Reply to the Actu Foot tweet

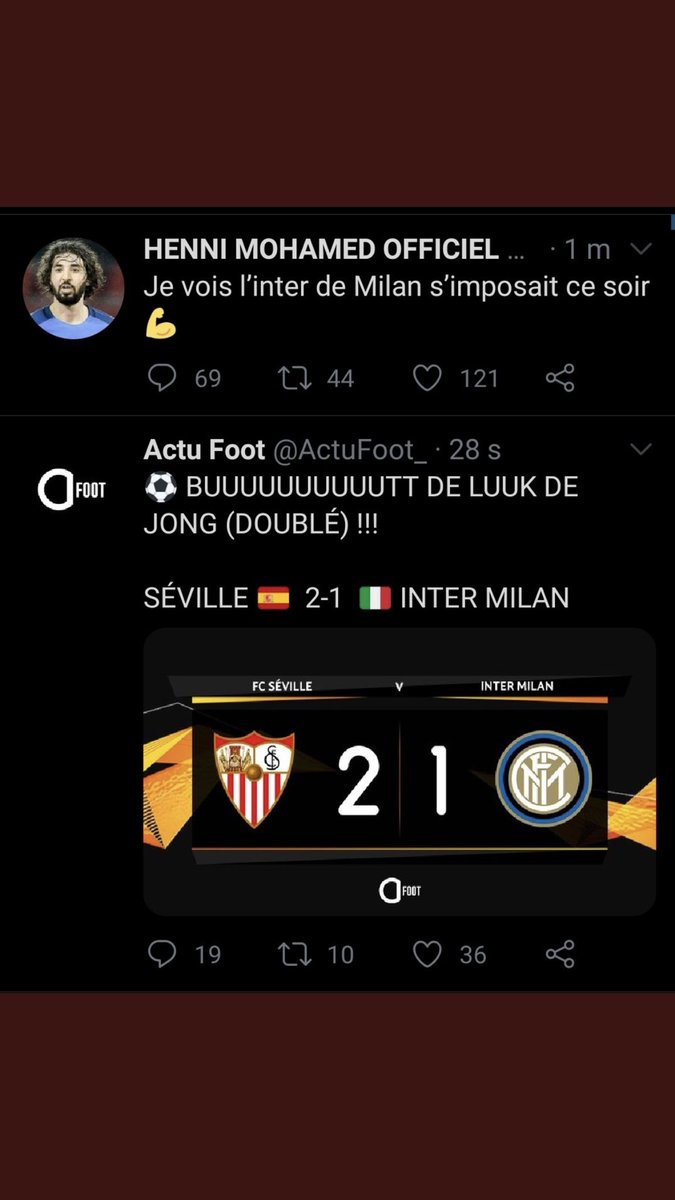[162, 954]
